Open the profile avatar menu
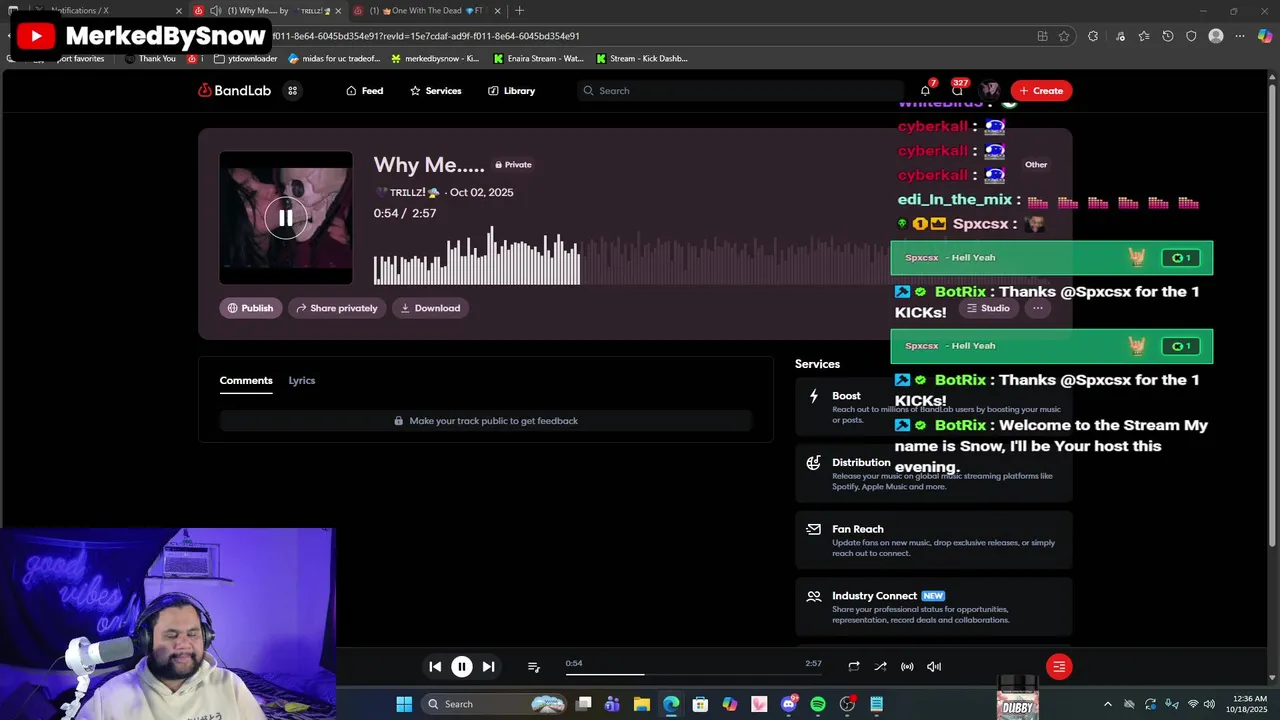 click(990, 91)
